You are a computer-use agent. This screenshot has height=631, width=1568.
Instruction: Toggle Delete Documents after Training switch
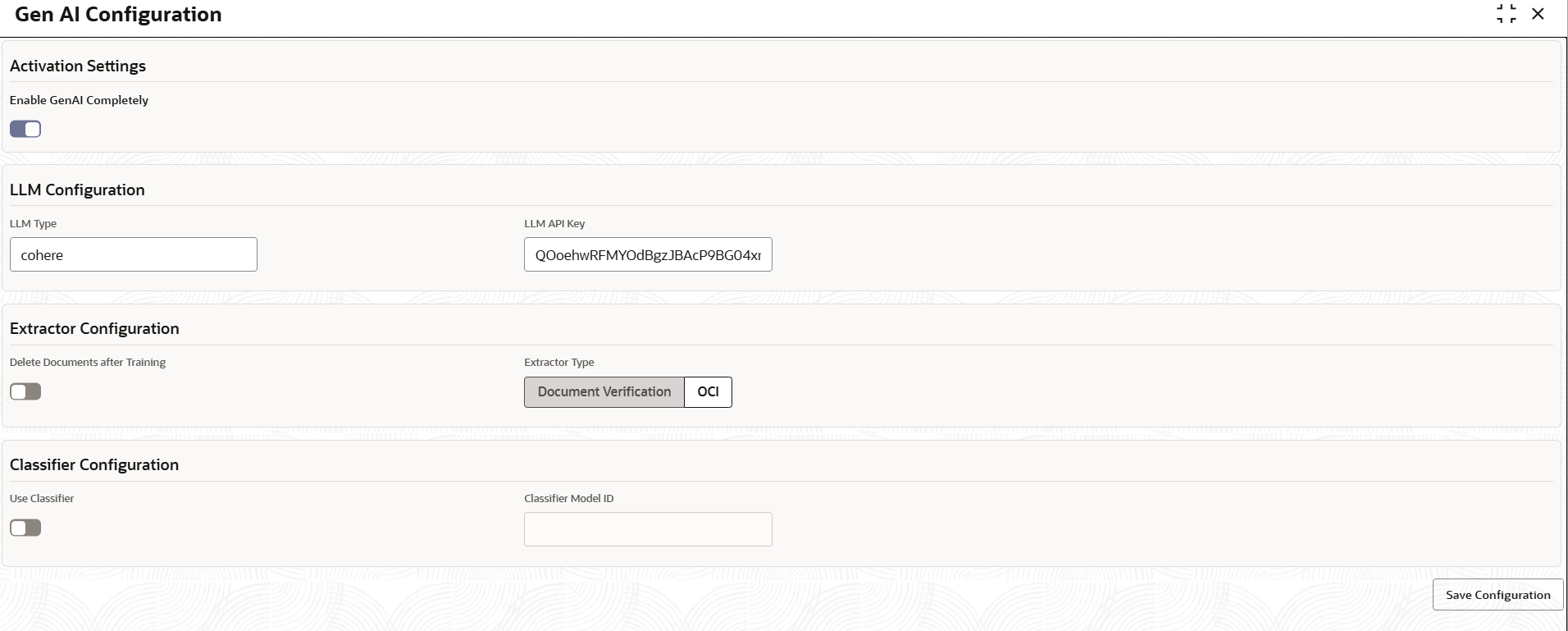[x=25, y=392]
